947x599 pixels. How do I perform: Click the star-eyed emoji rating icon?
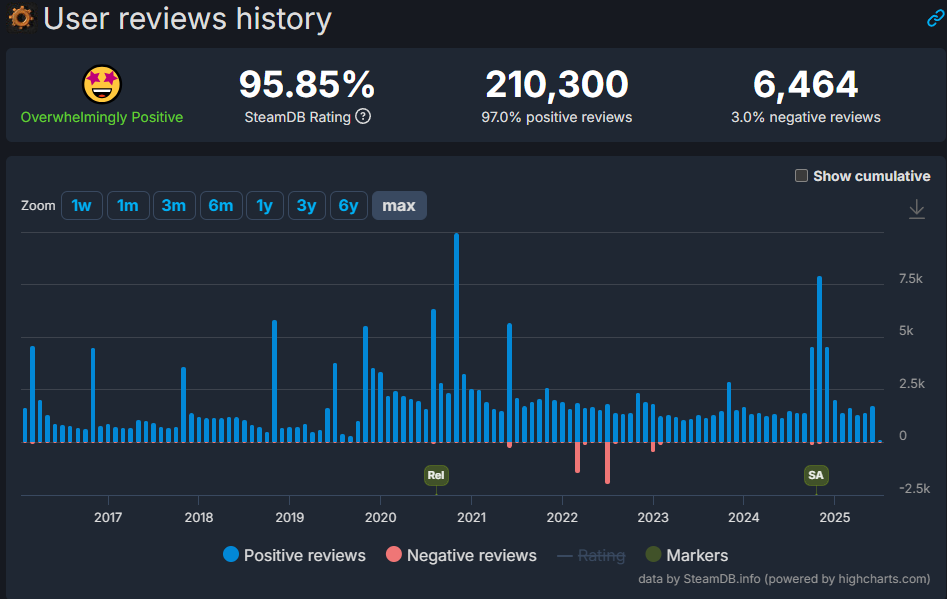[x=101, y=85]
